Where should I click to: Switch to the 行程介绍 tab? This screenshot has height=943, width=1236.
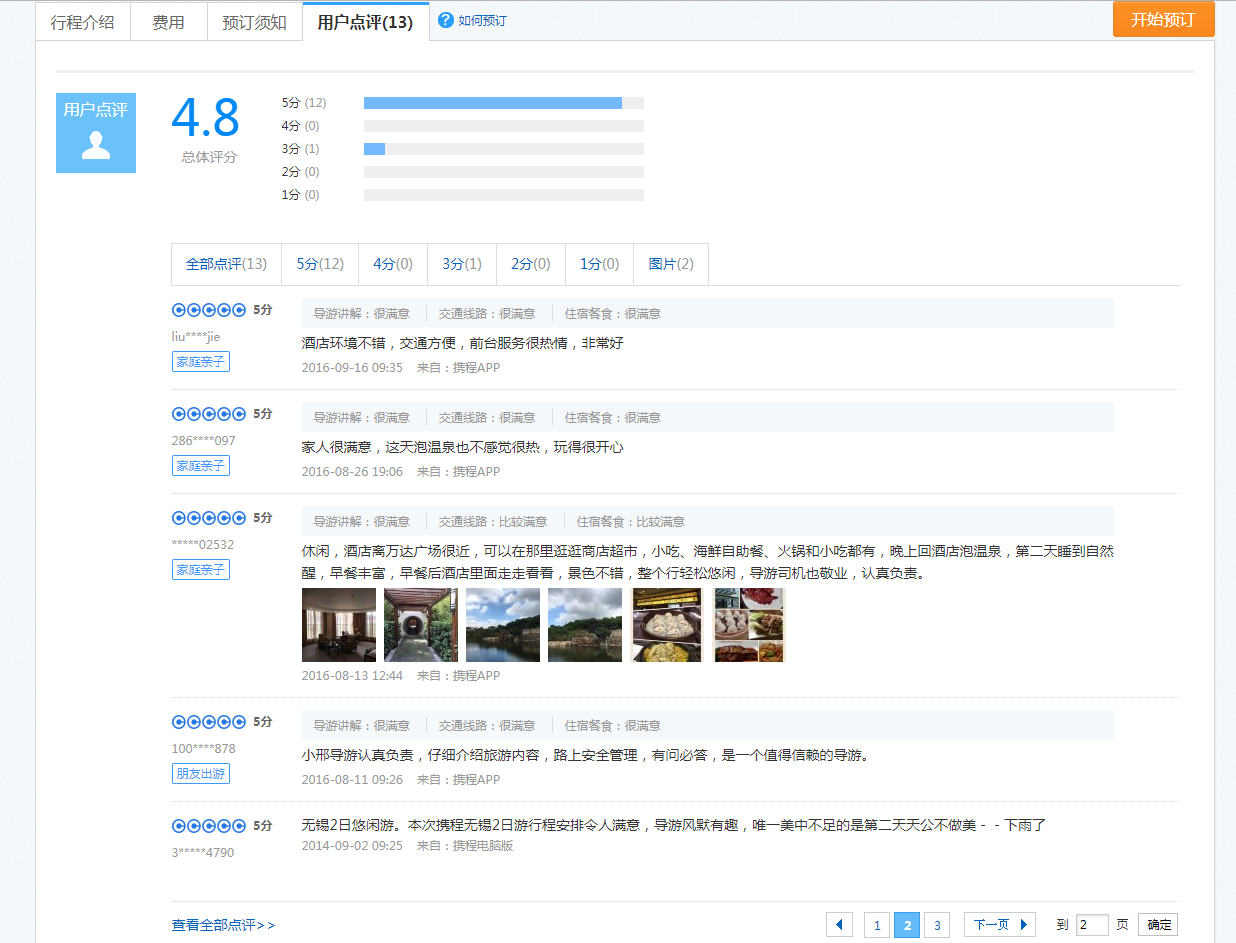coord(83,22)
